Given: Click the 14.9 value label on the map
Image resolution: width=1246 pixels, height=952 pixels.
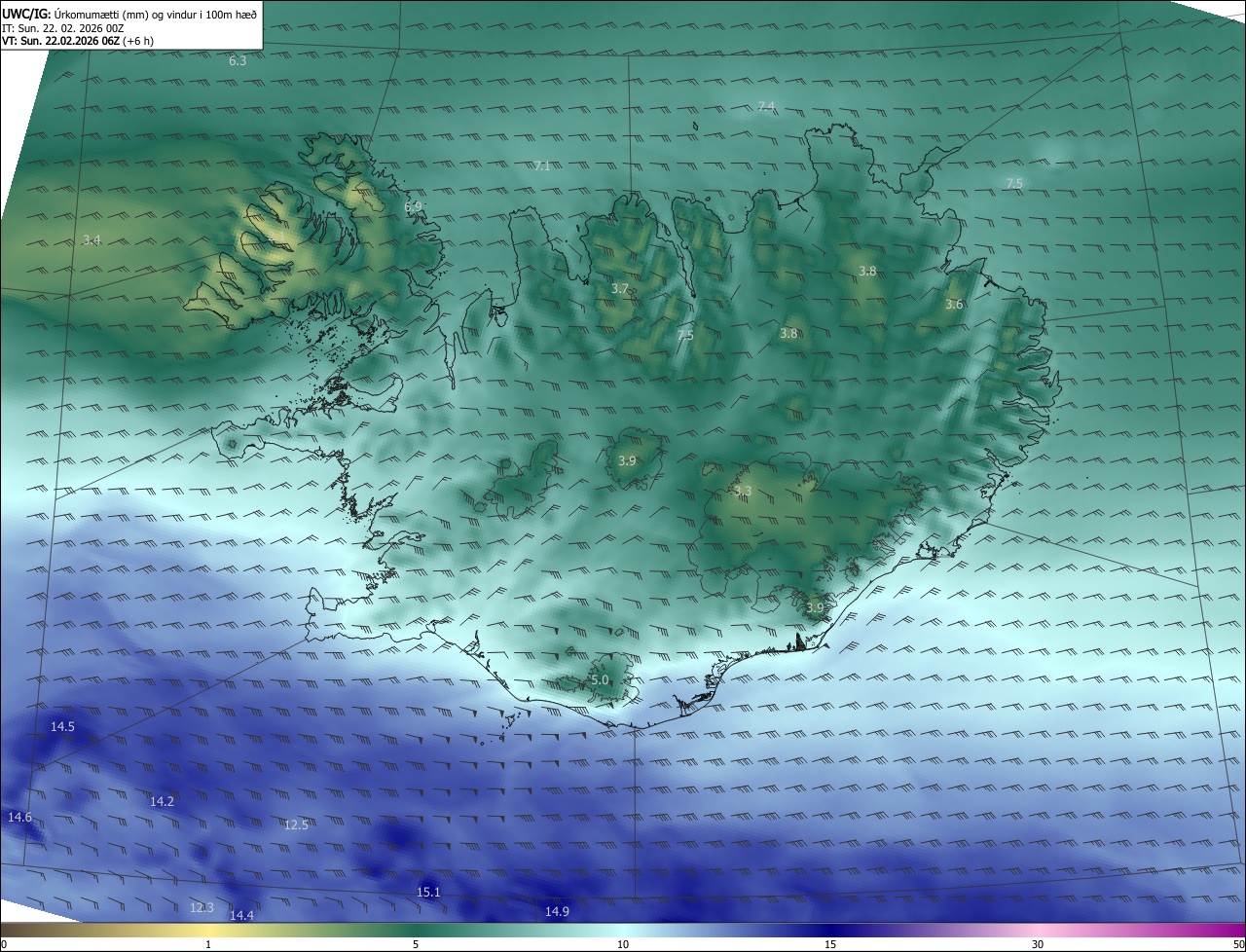Looking at the screenshot, I should (x=557, y=912).
